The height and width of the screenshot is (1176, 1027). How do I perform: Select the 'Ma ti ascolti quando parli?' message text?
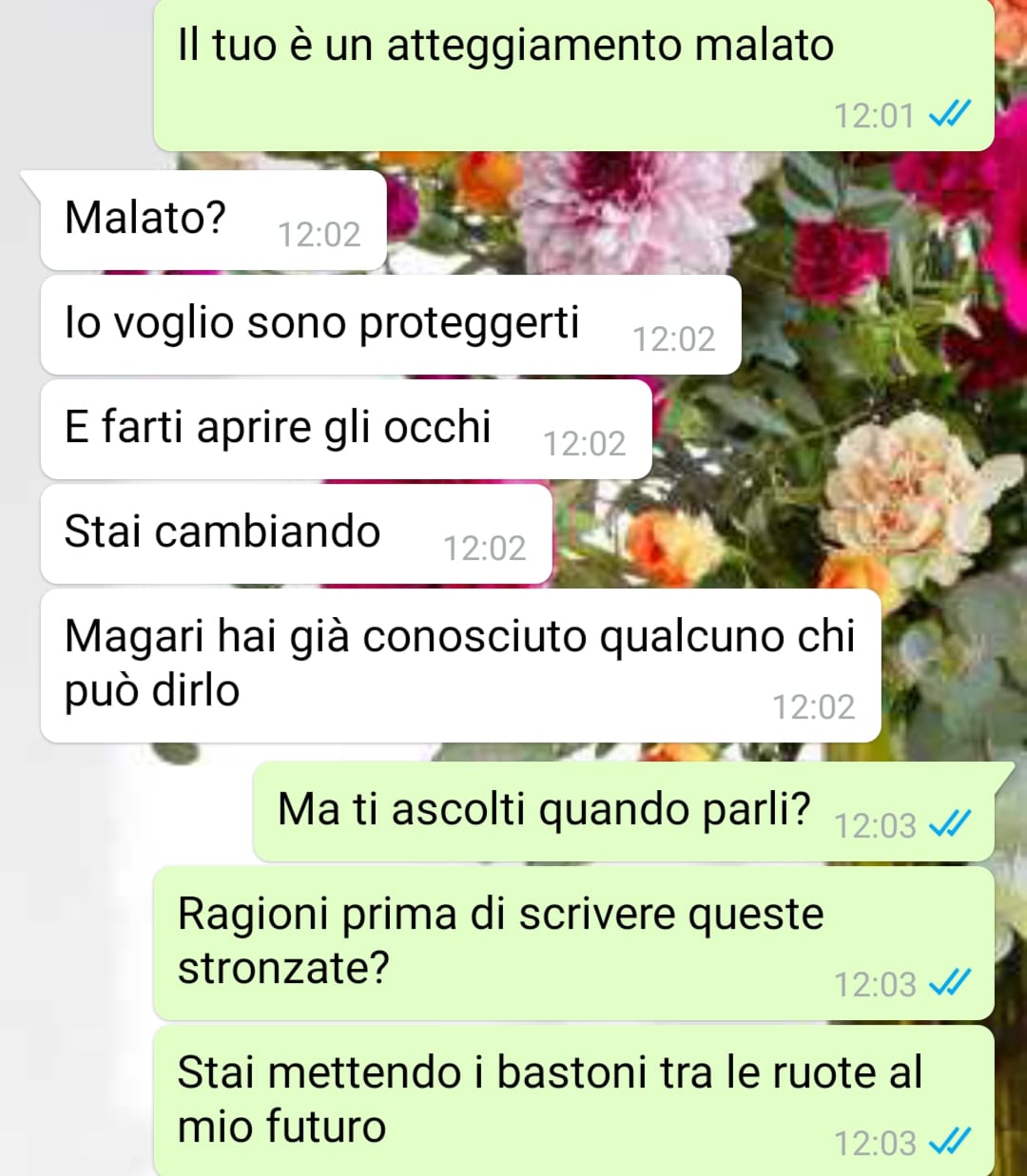point(544,810)
